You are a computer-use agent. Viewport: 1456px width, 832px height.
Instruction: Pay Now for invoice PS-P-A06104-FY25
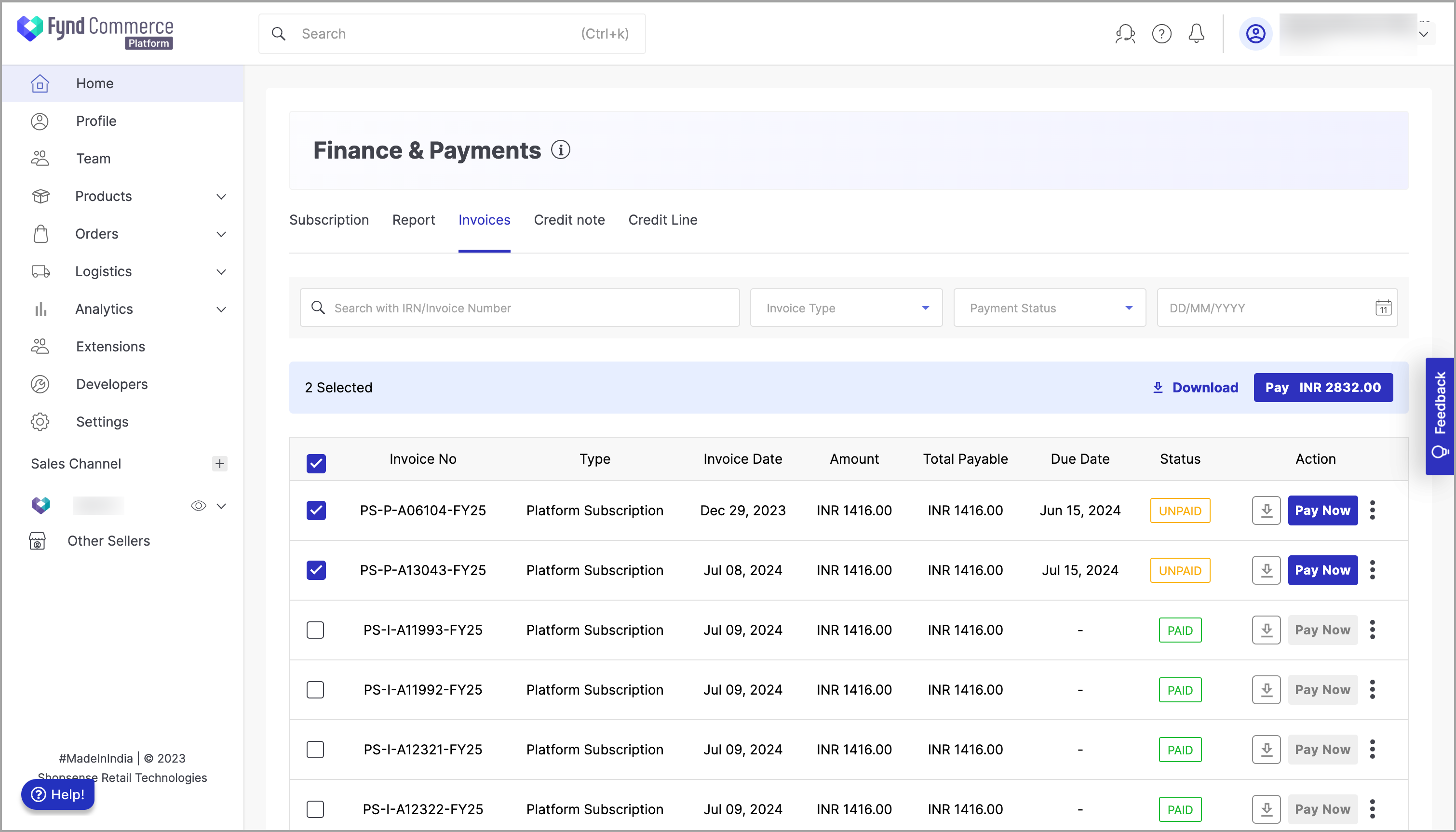coord(1322,510)
